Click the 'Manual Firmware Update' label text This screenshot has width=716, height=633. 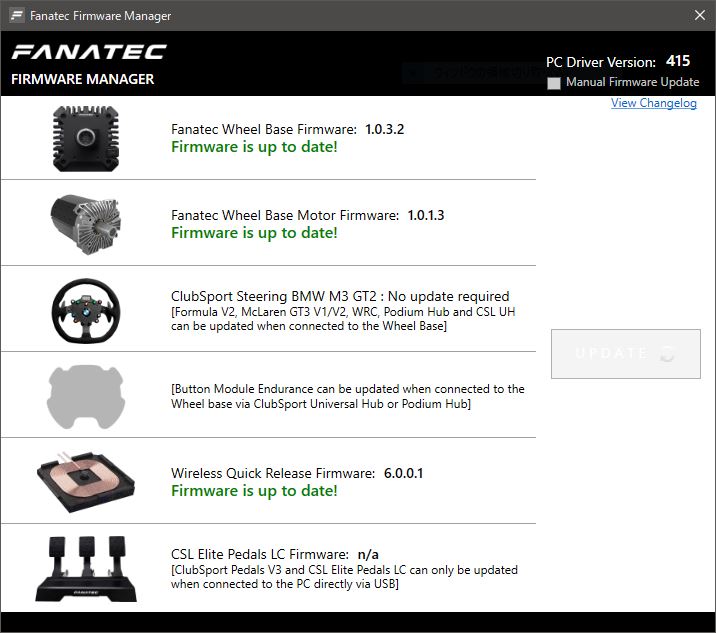click(x=632, y=82)
